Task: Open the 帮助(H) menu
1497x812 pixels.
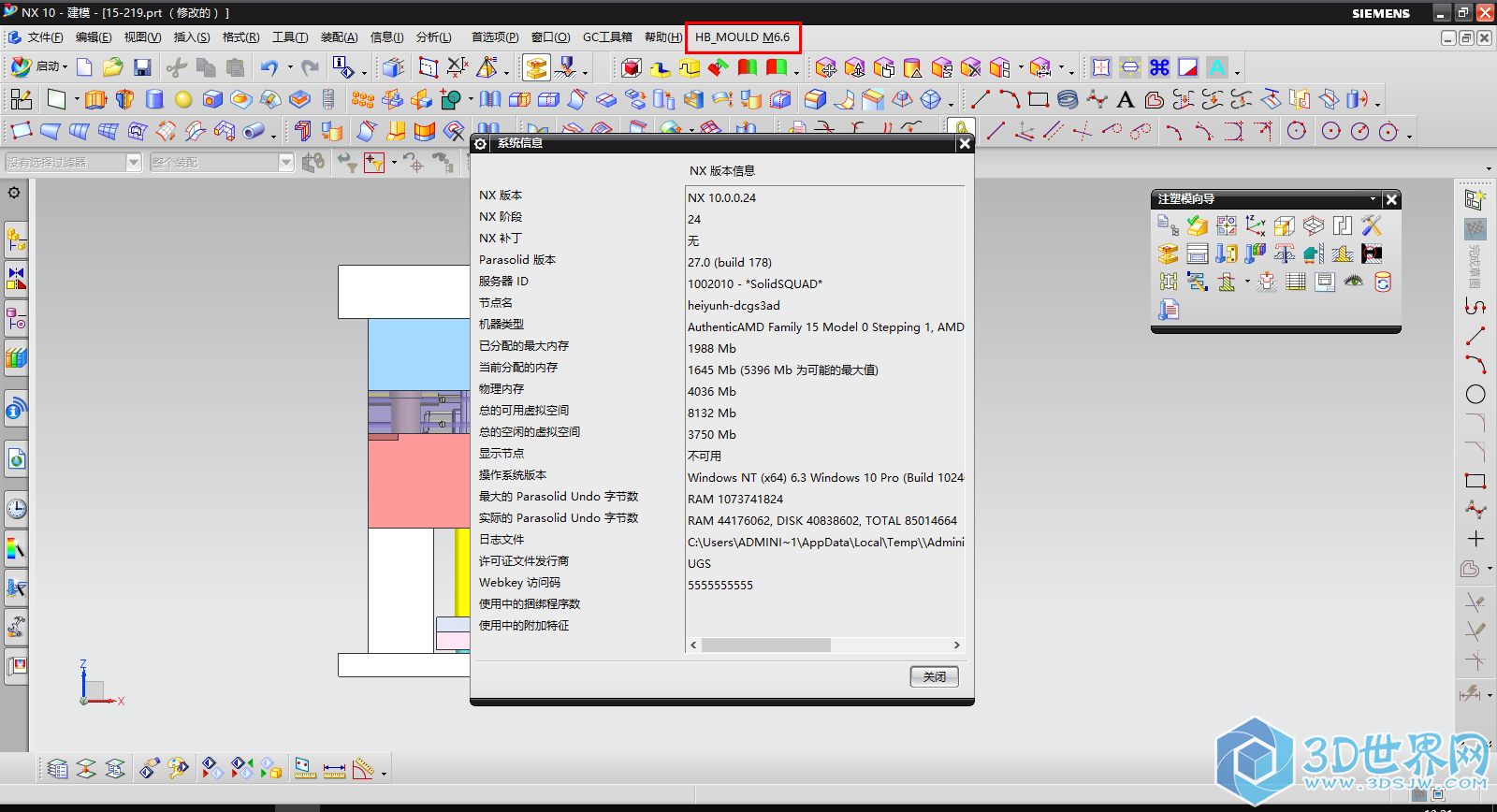Action: tap(662, 37)
